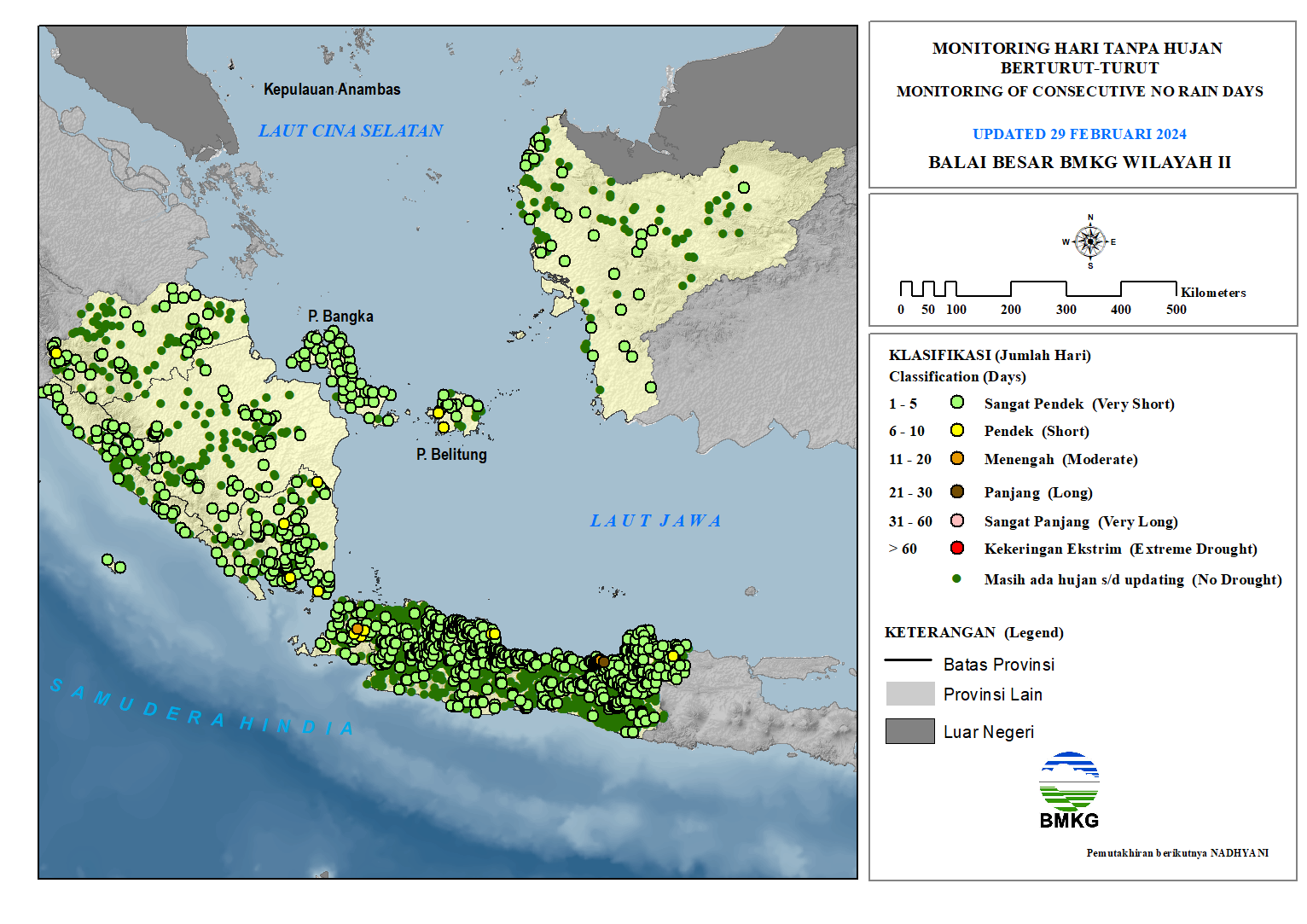Screen dimensions: 1307x924
Task: Click the Sangat Panjang (Very Long) label
Action: point(1081,521)
